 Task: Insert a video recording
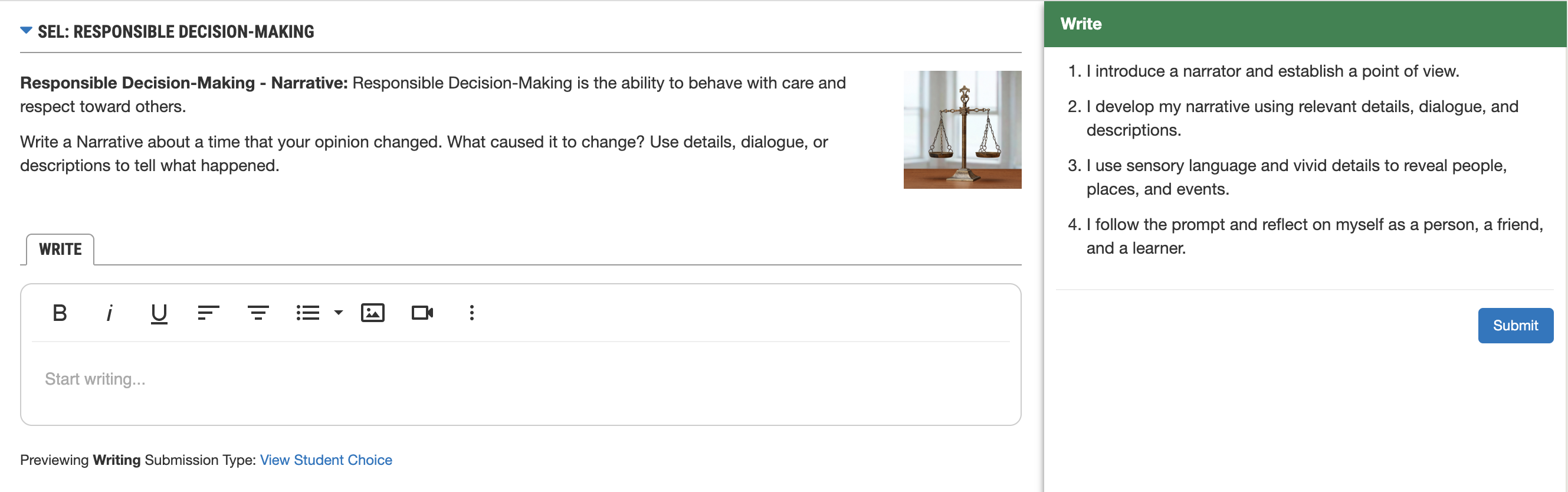[422, 313]
